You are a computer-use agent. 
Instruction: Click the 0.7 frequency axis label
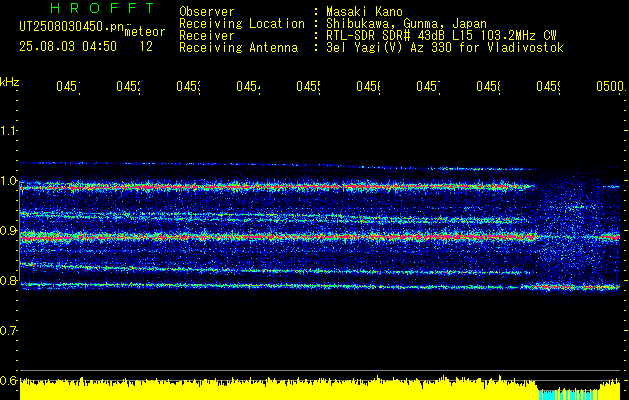8,331
